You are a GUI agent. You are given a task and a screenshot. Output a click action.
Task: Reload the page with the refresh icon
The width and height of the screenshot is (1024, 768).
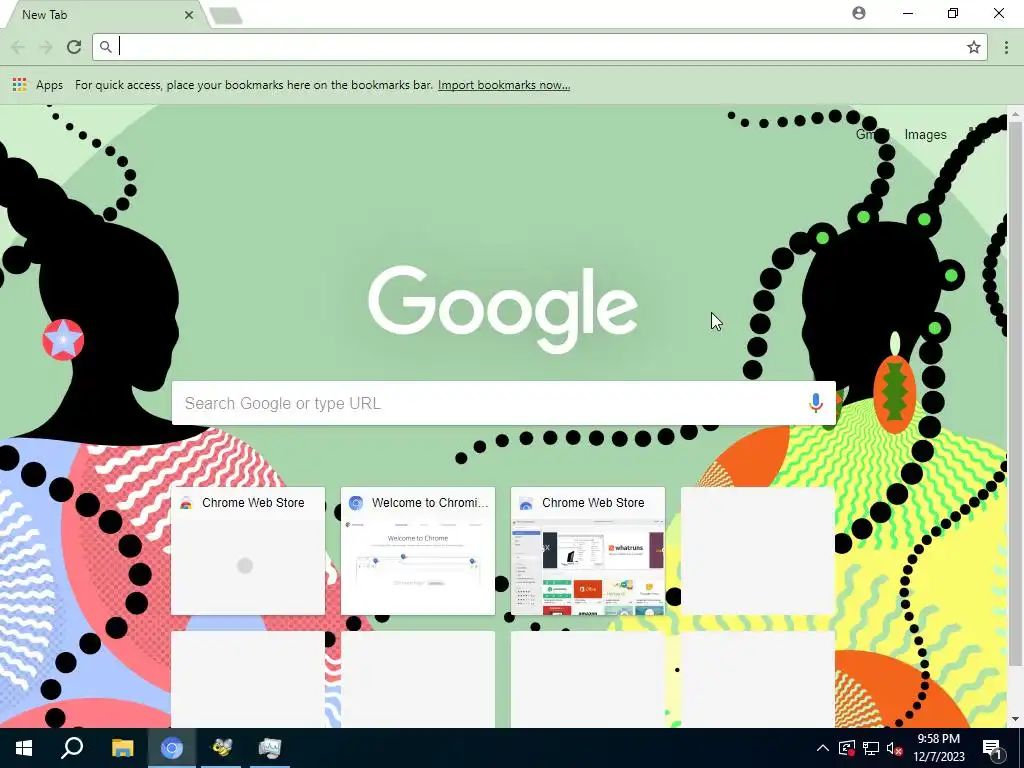pos(74,47)
